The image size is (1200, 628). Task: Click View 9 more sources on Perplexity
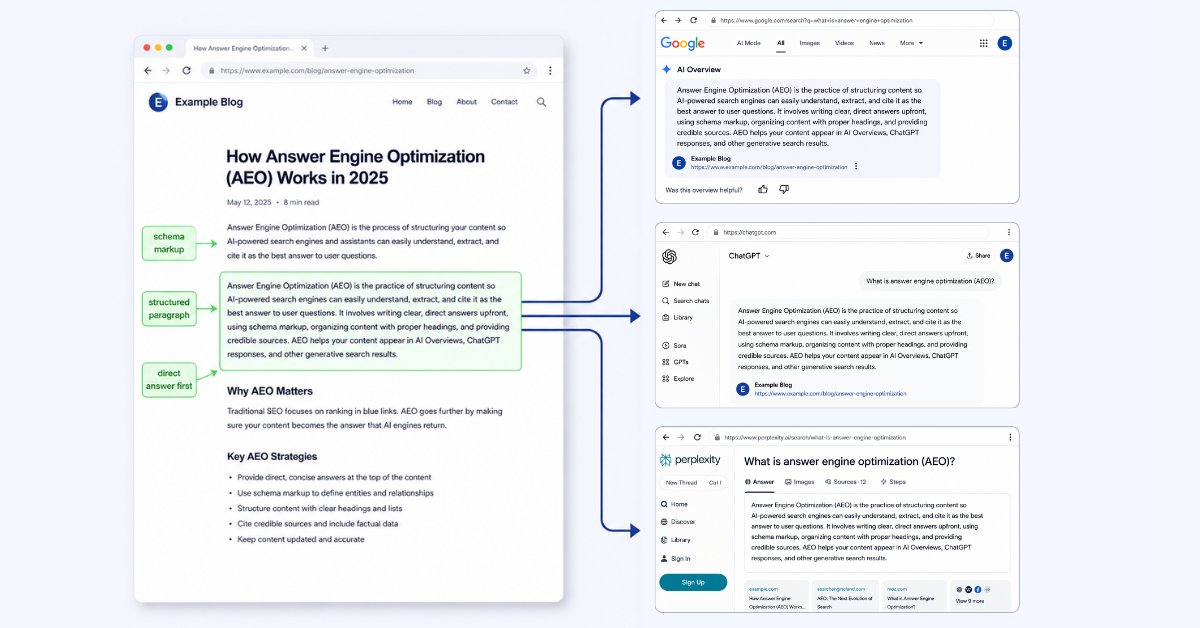[979, 596]
